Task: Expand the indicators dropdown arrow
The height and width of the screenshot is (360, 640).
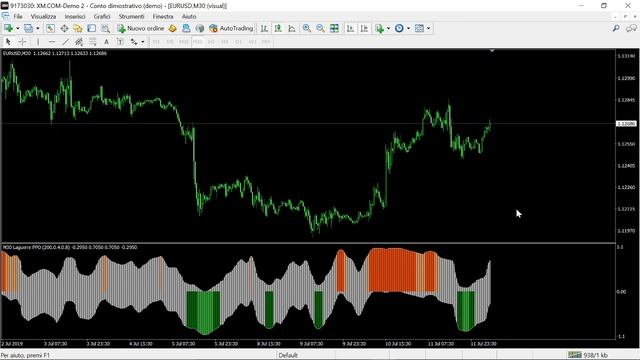Action: coord(388,28)
